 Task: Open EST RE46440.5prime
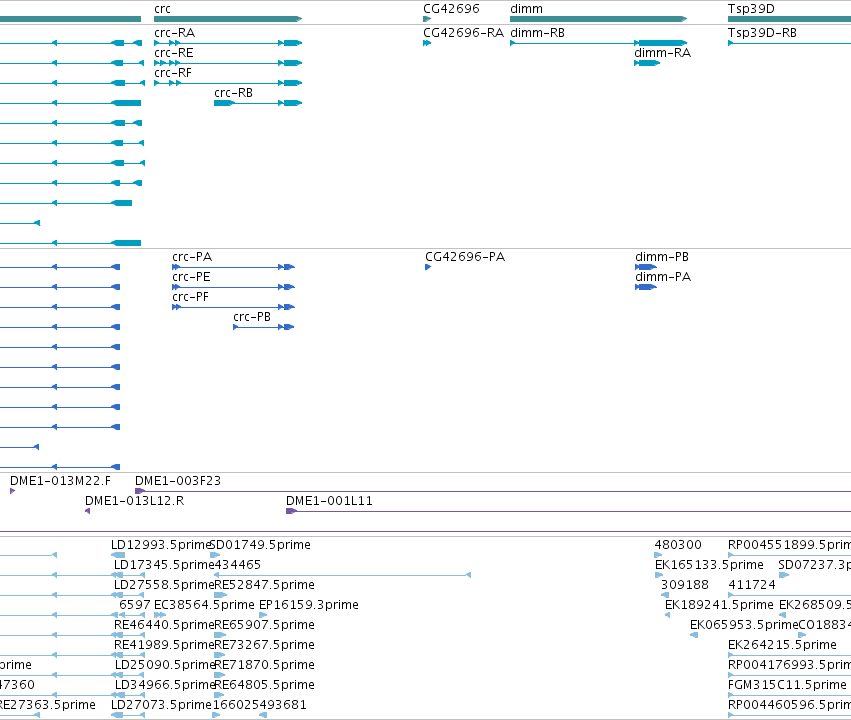click(x=164, y=625)
